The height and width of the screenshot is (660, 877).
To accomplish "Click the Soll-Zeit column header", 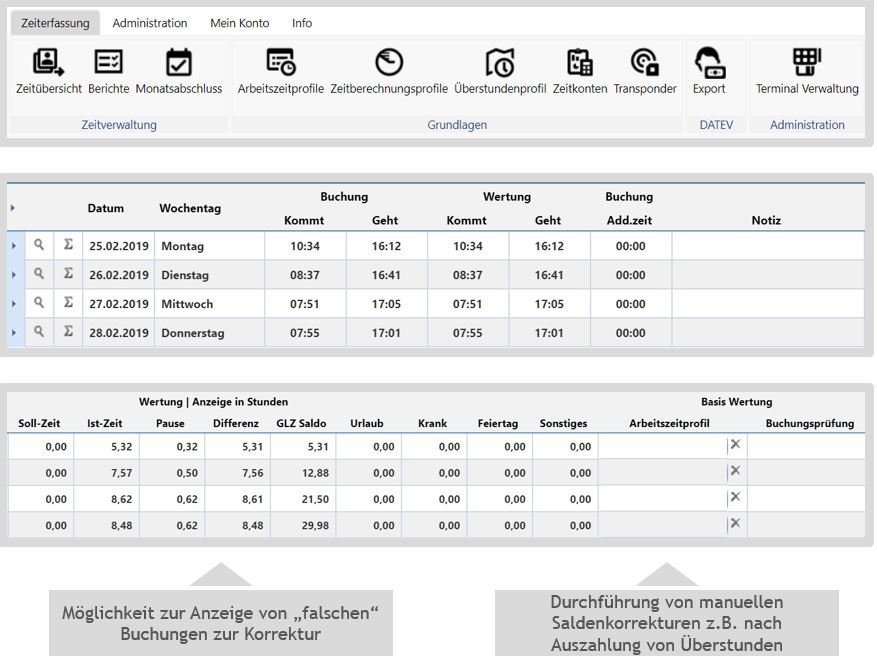I will [39, 423].
